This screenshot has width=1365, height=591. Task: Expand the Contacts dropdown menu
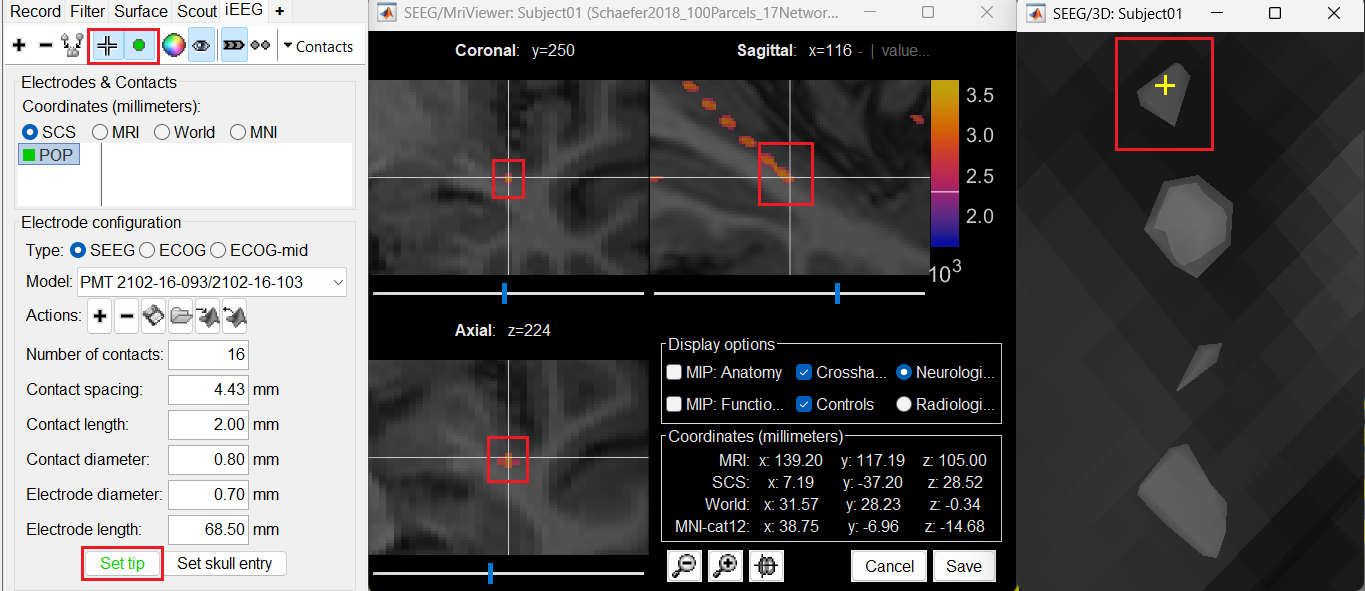click(317, 46)
